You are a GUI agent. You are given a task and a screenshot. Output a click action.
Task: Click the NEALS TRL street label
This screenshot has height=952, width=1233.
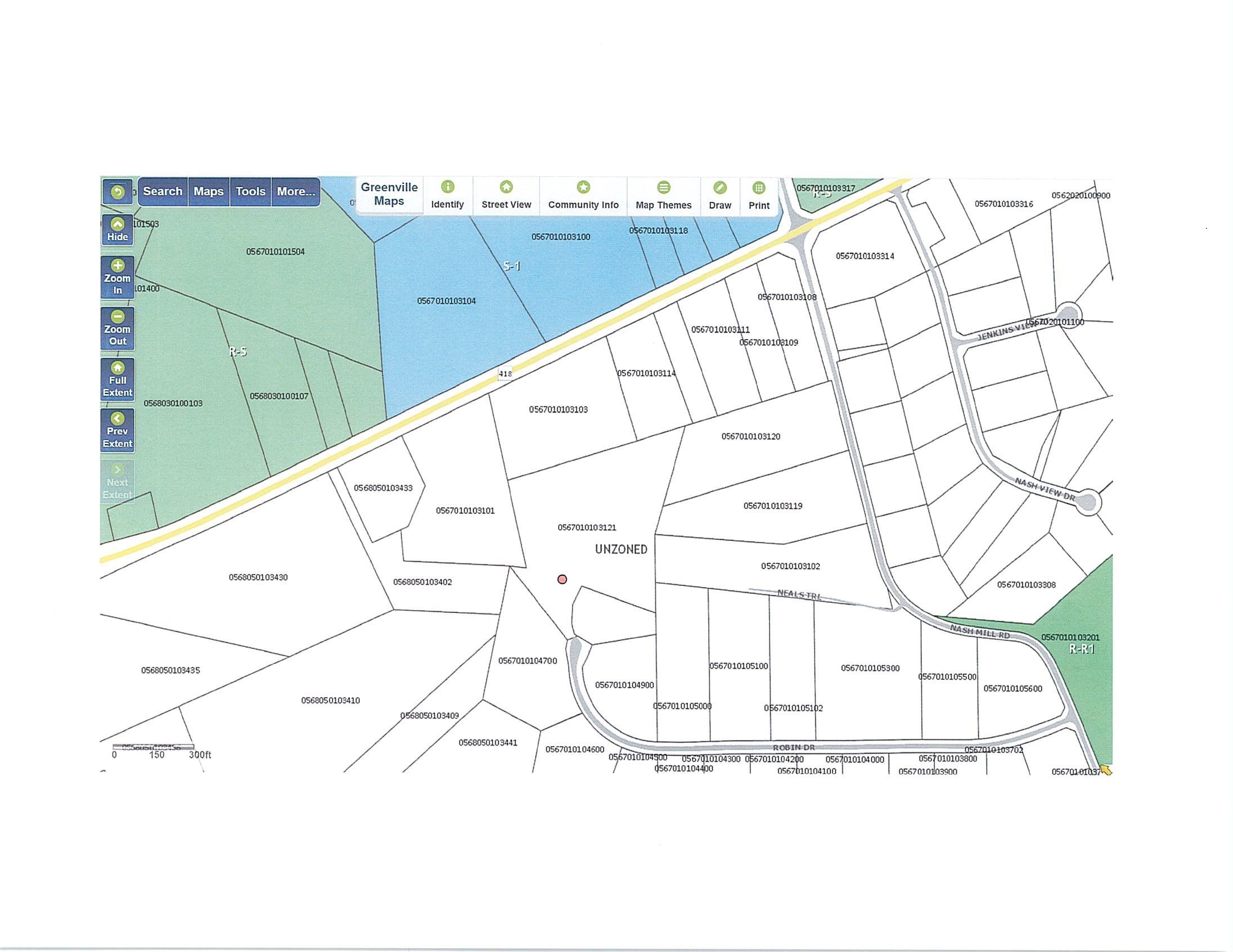tap(799, 594)
